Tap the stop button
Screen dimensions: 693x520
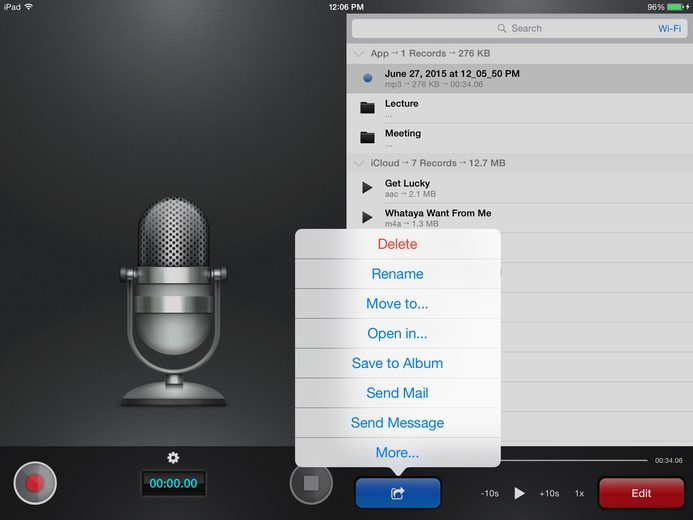pos(311,483)
